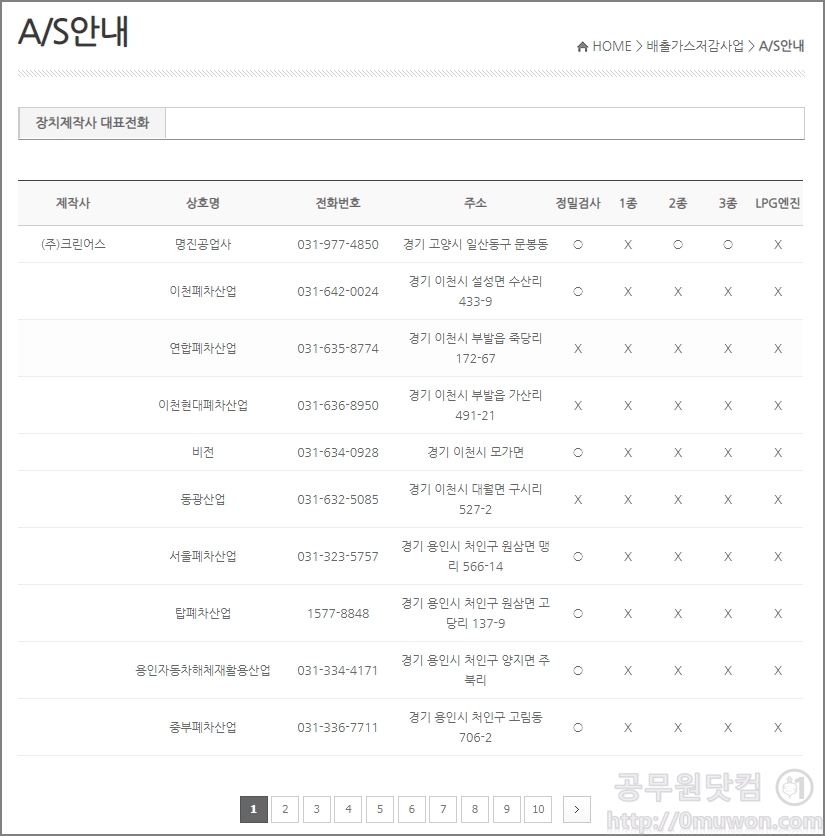This screenshot has width=825, height=836.
Task: Click the 전화번호 column header
Action: [338, 203]
